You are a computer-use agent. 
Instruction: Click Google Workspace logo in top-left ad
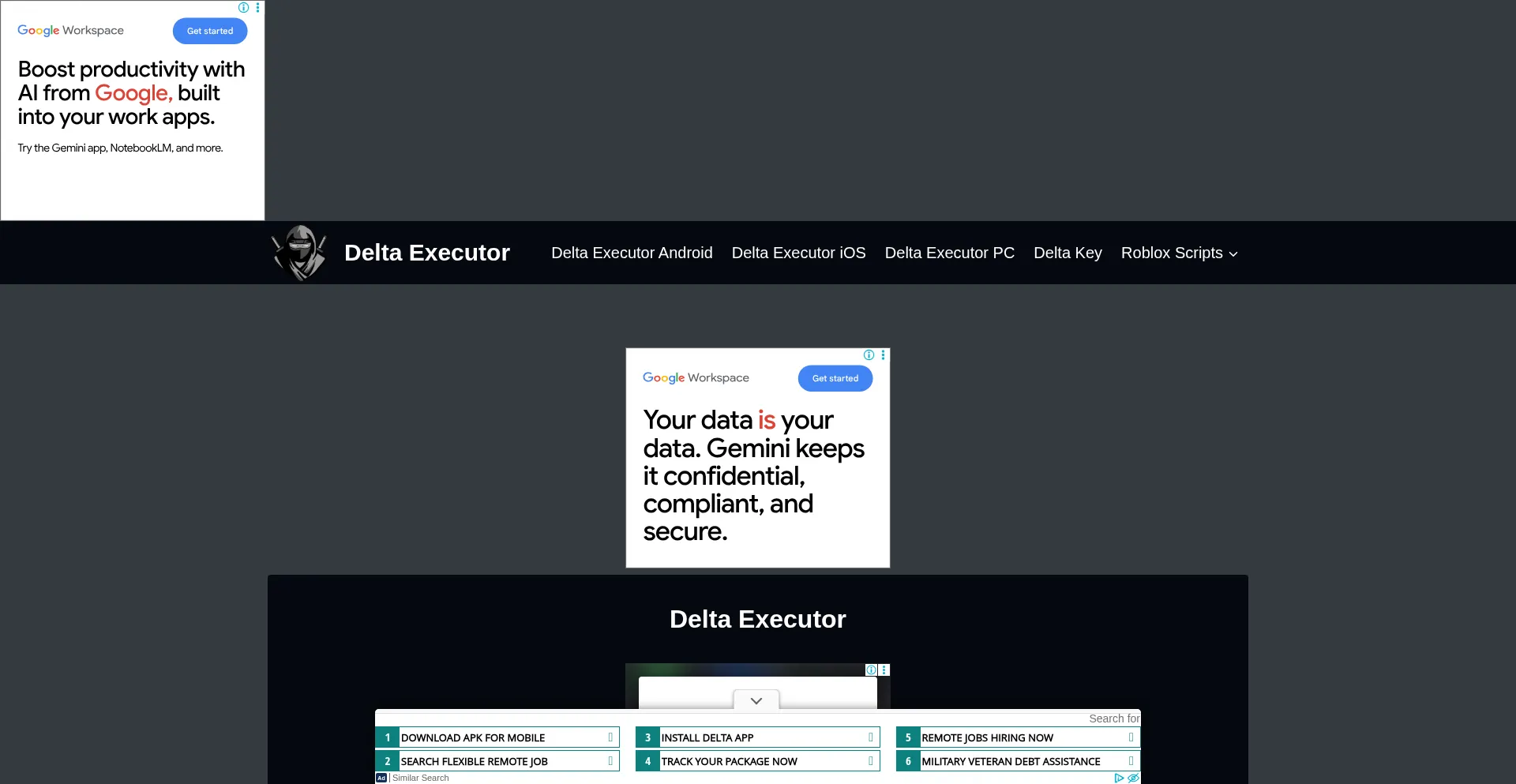click(71, 30)
